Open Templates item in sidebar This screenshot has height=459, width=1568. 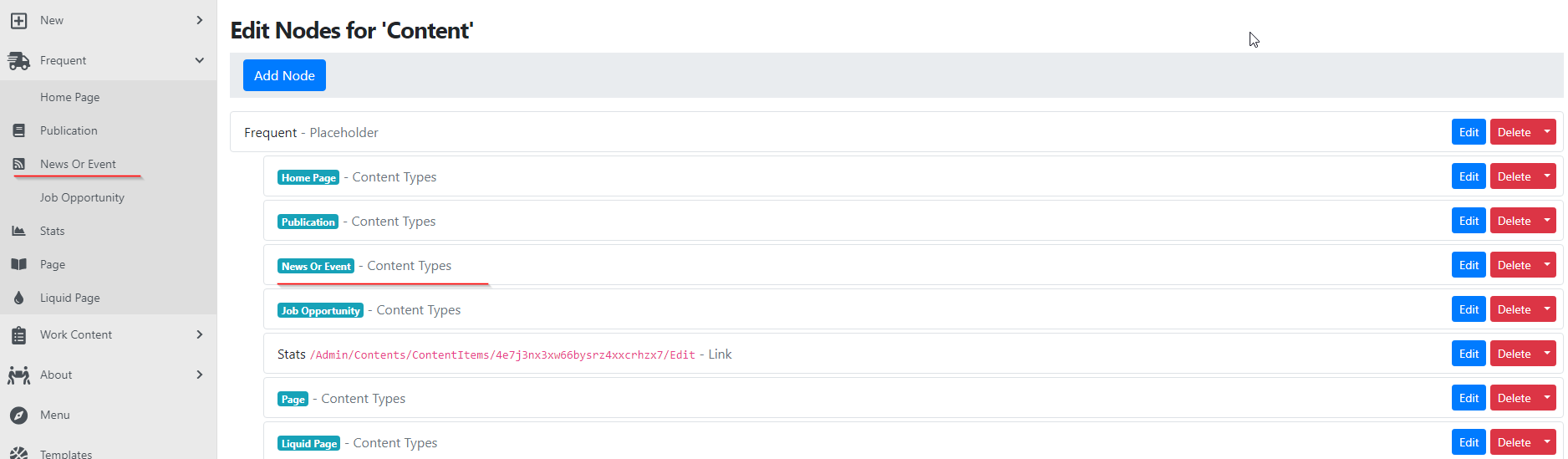coord(66,454)
